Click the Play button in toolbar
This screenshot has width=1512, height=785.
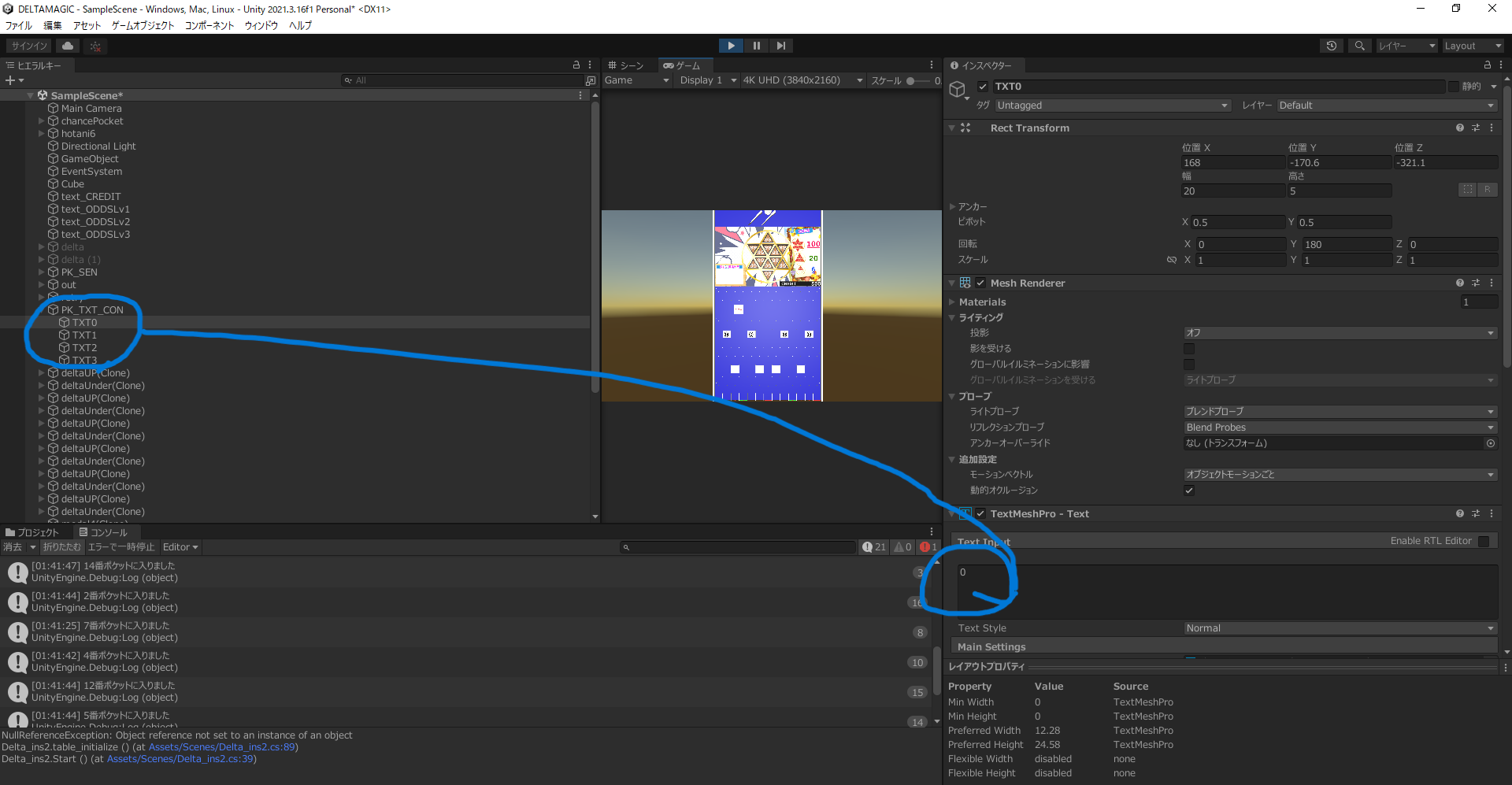[x=731, y=46]
